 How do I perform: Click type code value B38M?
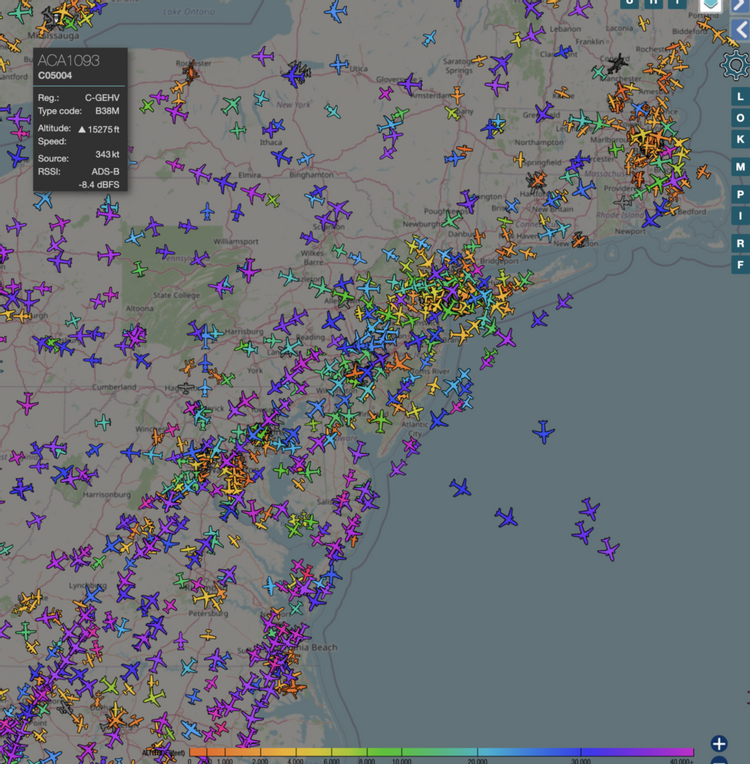tap(107, 111)
